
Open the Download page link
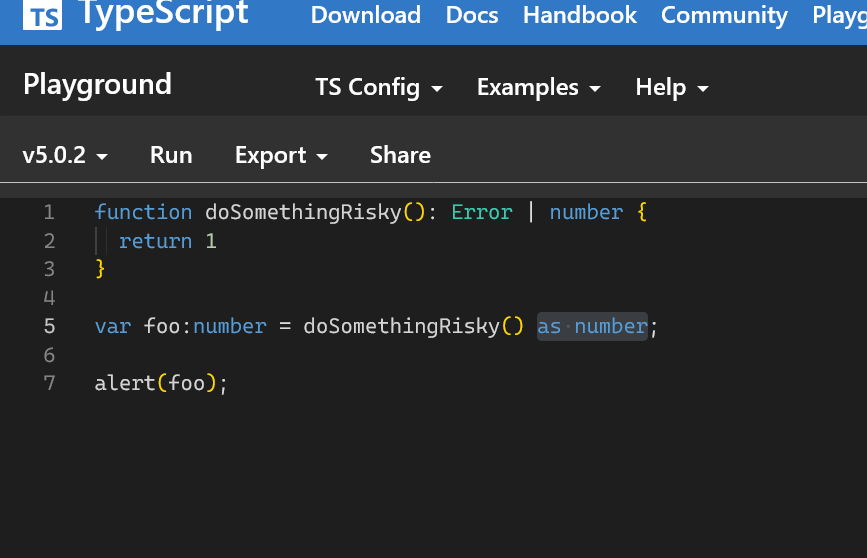pos(365,15)
